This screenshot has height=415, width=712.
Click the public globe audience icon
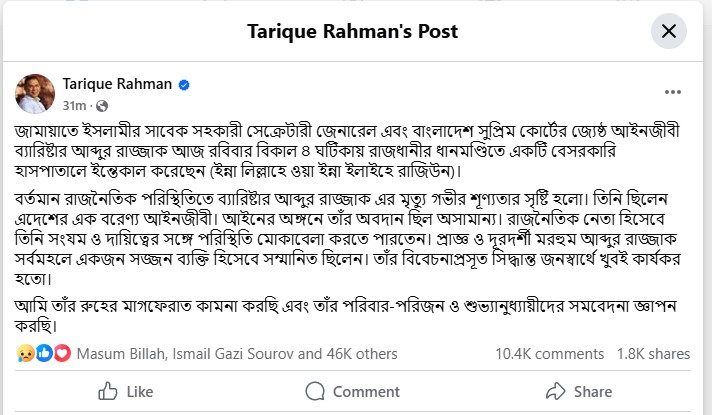[102, 106]
